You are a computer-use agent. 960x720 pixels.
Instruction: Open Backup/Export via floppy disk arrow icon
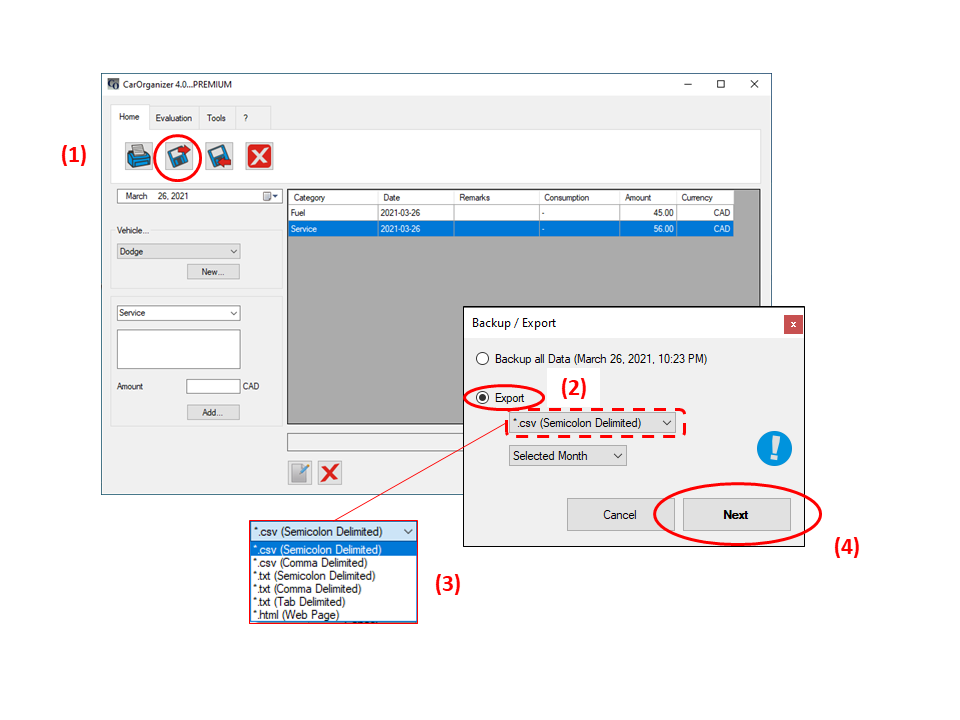point(179,156)
